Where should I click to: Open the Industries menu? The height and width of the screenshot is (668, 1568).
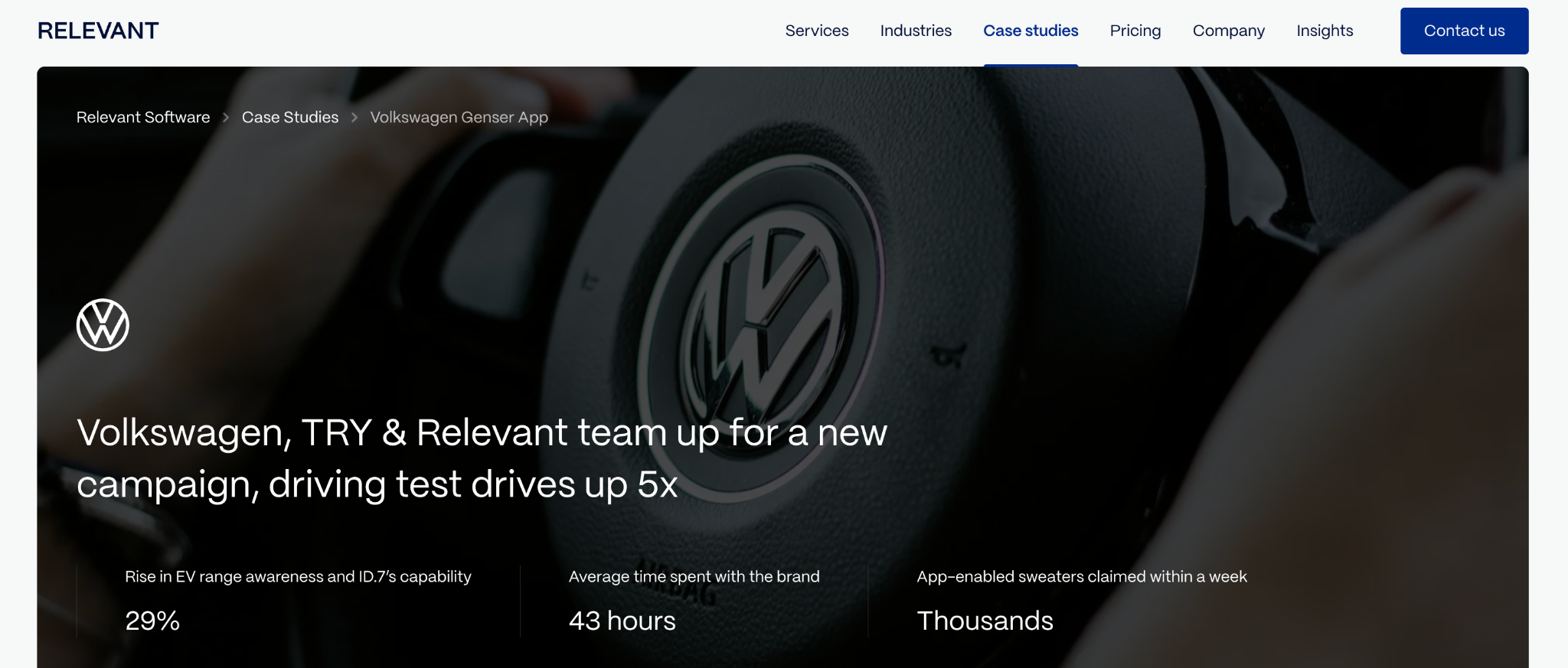[916, 31]
